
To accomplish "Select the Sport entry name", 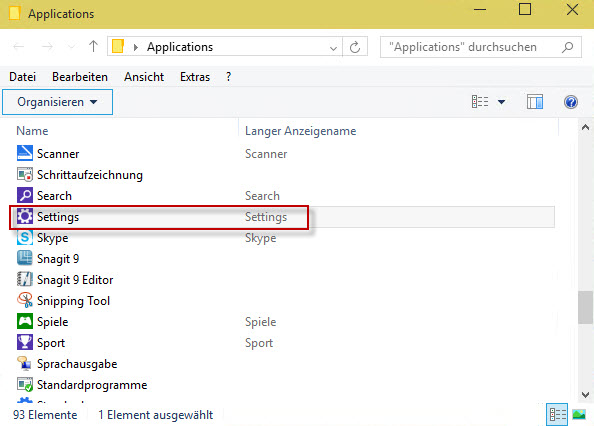I will tap(51, 343).
